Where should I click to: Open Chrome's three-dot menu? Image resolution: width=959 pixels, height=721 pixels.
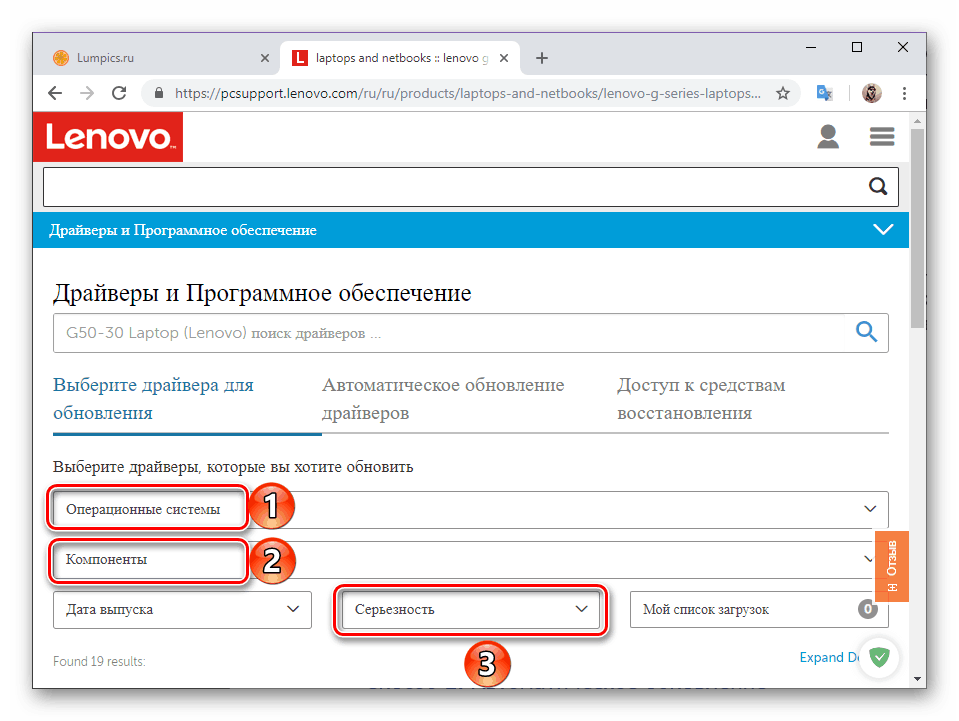tap(904, 93)
